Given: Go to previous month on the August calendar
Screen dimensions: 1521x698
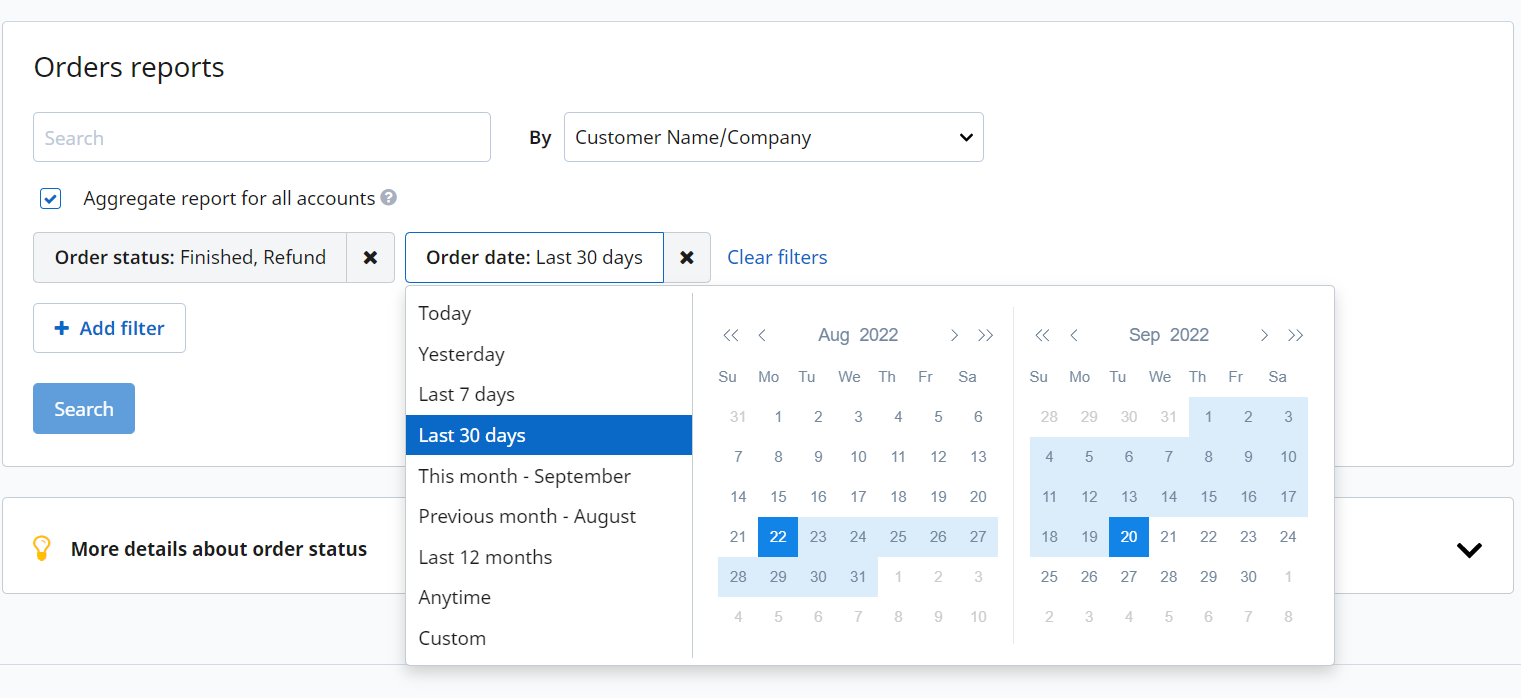Looking at the screenshot, I should [x=762, y=335].
